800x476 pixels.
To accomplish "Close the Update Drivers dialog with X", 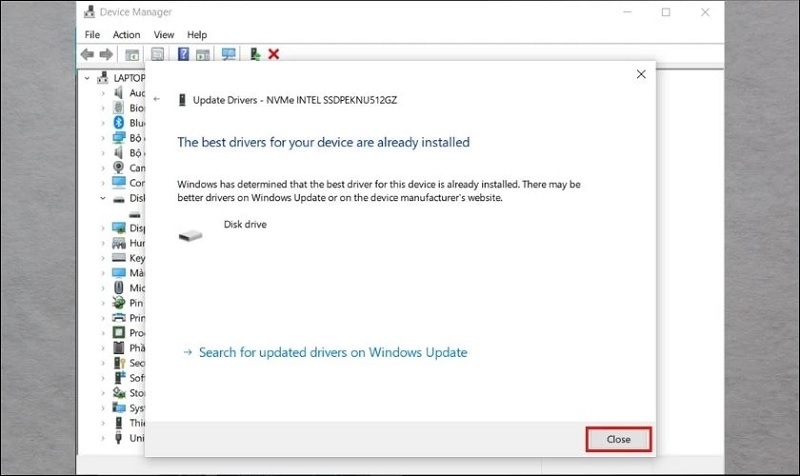I will [x=640, y=74].
